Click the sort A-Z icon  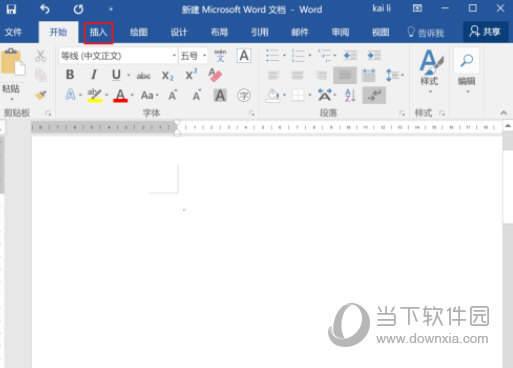[x=350, y=96]
